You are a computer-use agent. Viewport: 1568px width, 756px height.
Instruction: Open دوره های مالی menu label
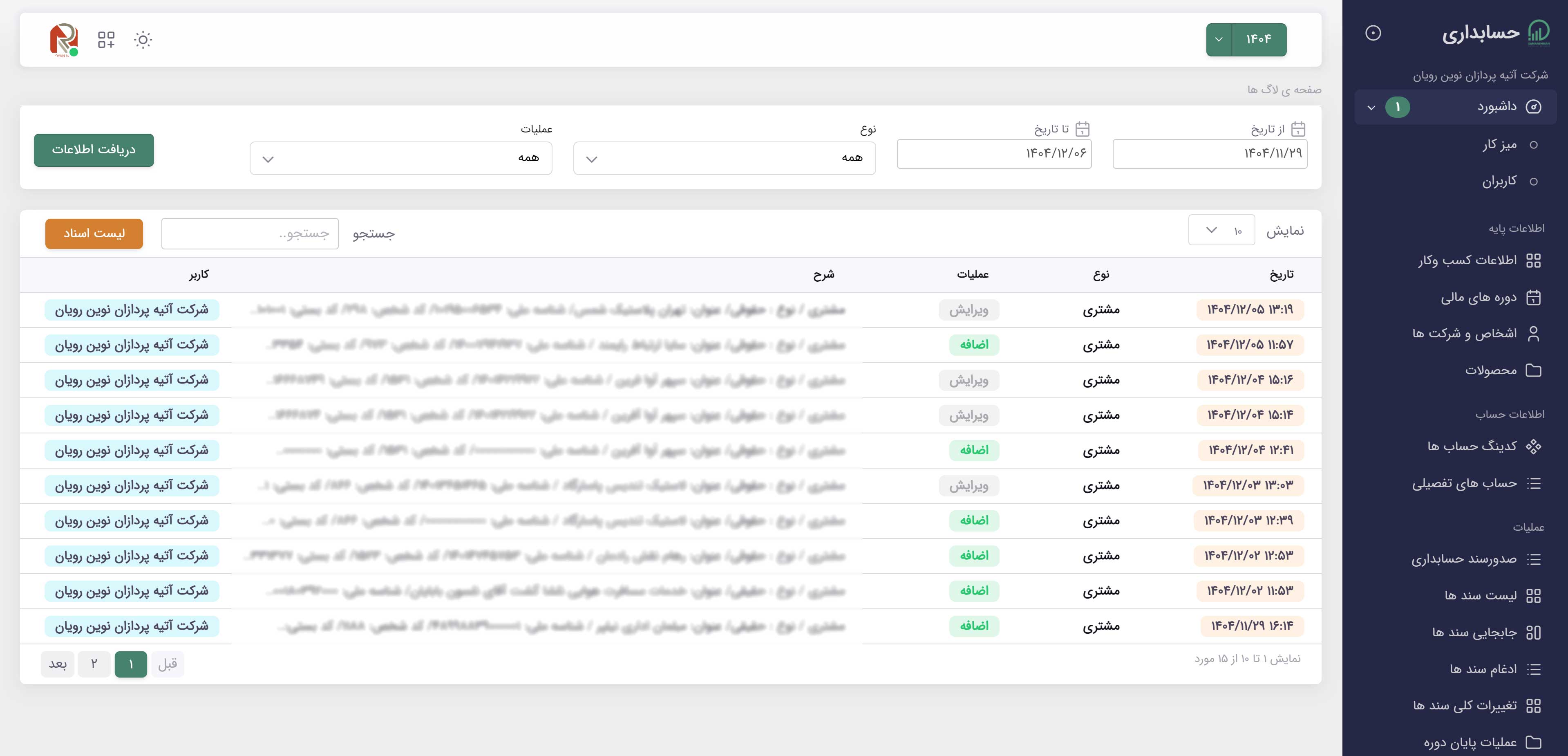(1479, 297)
